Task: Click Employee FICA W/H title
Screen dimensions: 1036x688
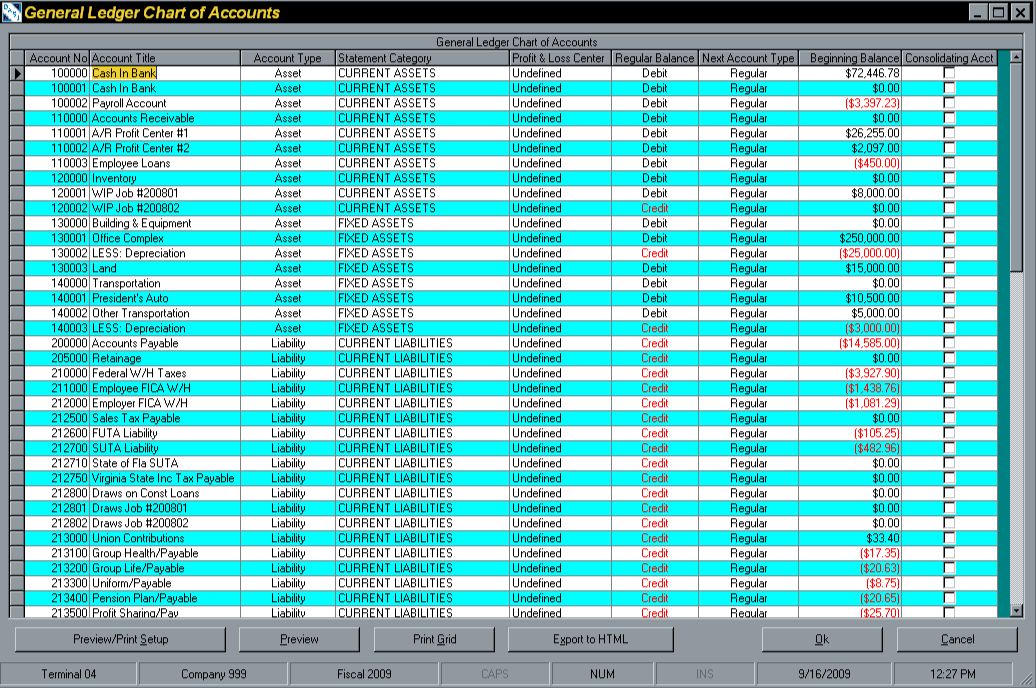Action: [165, 388]
